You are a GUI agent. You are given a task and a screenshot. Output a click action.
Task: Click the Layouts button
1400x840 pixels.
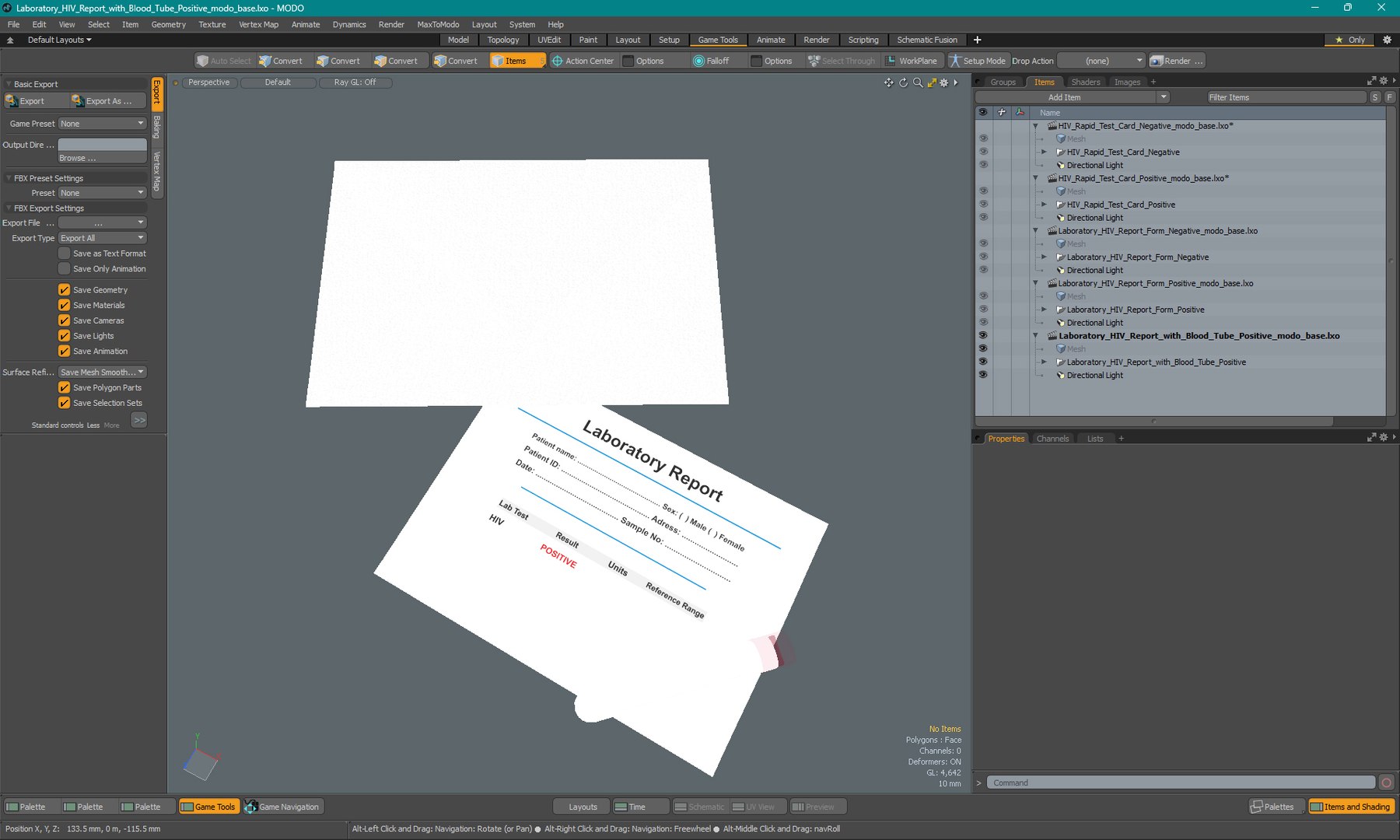[583, 807]
